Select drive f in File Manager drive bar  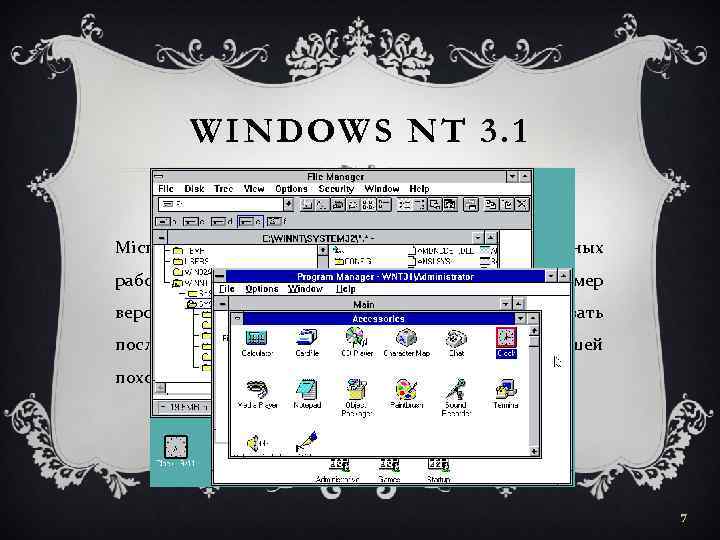tap(277, 222)
